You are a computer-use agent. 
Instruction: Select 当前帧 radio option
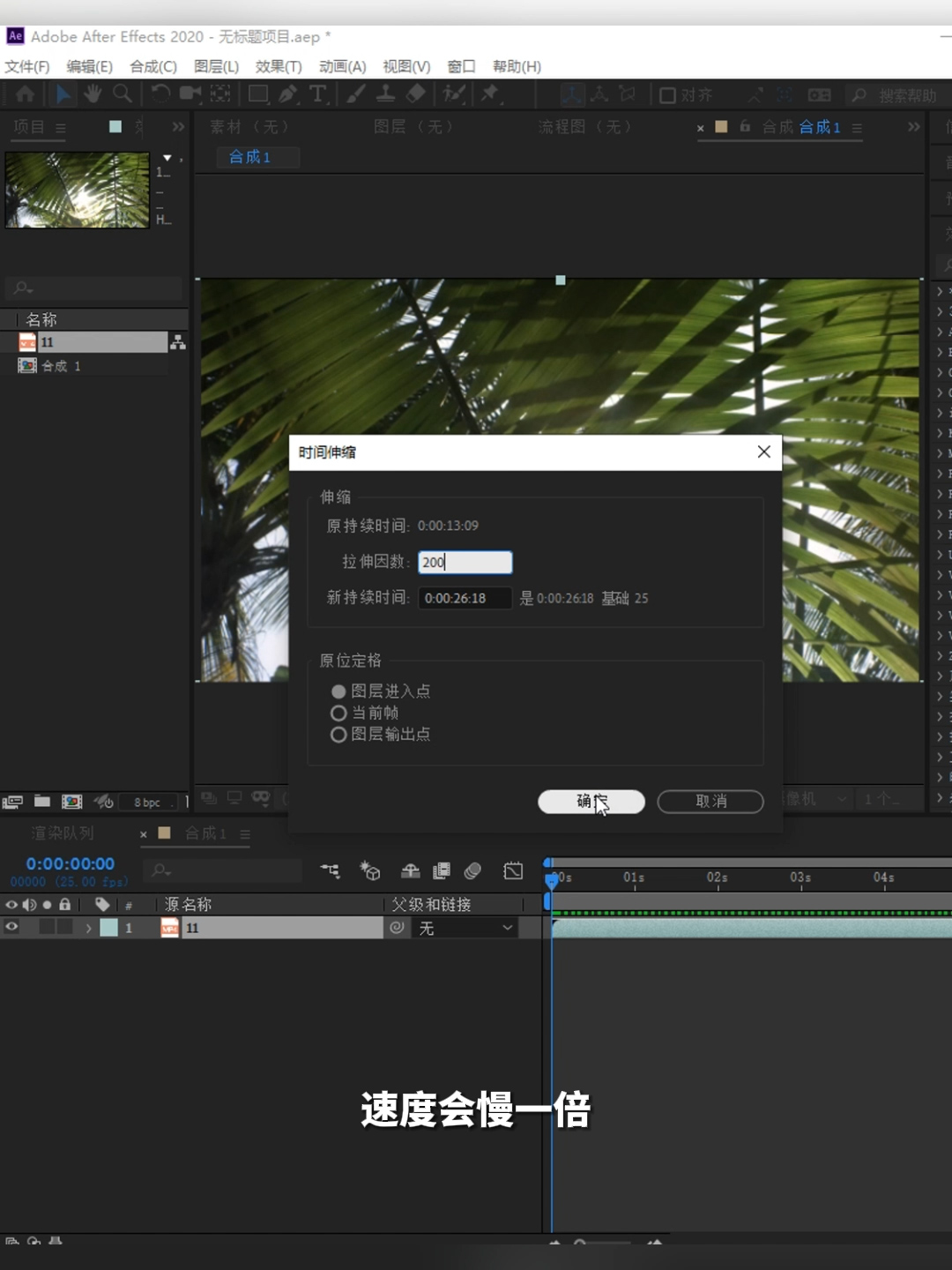pyautogui.click(x=338, y=713)
